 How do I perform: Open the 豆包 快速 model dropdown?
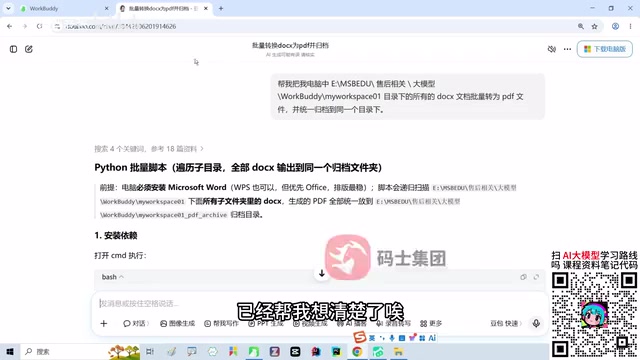click(506, 323)
